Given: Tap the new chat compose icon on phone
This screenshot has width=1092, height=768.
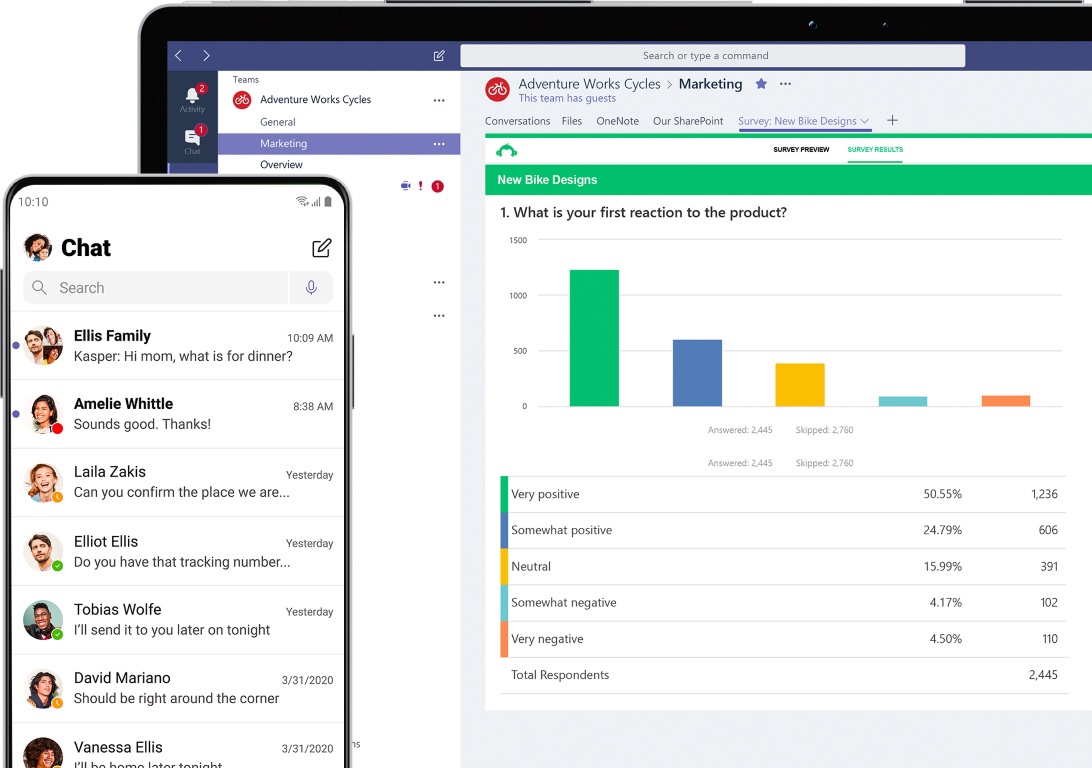Looking at the screenshot, I should (321, 248).
